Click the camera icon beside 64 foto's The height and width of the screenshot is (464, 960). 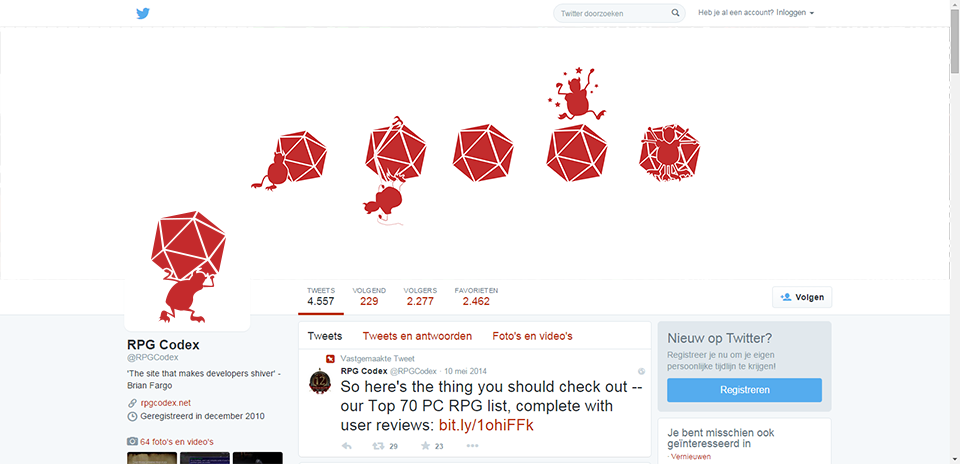pos(132,441)
